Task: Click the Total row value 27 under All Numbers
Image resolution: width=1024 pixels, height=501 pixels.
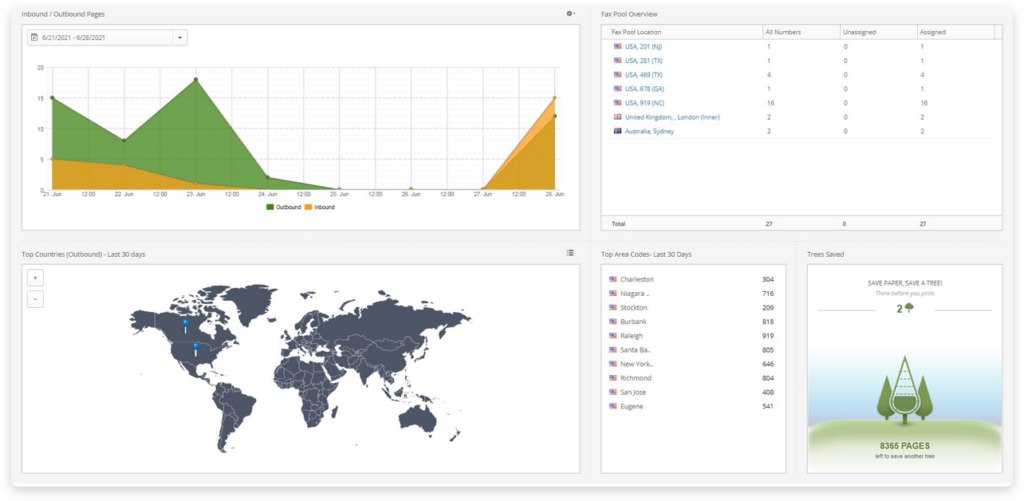Action: pos(769,224)
